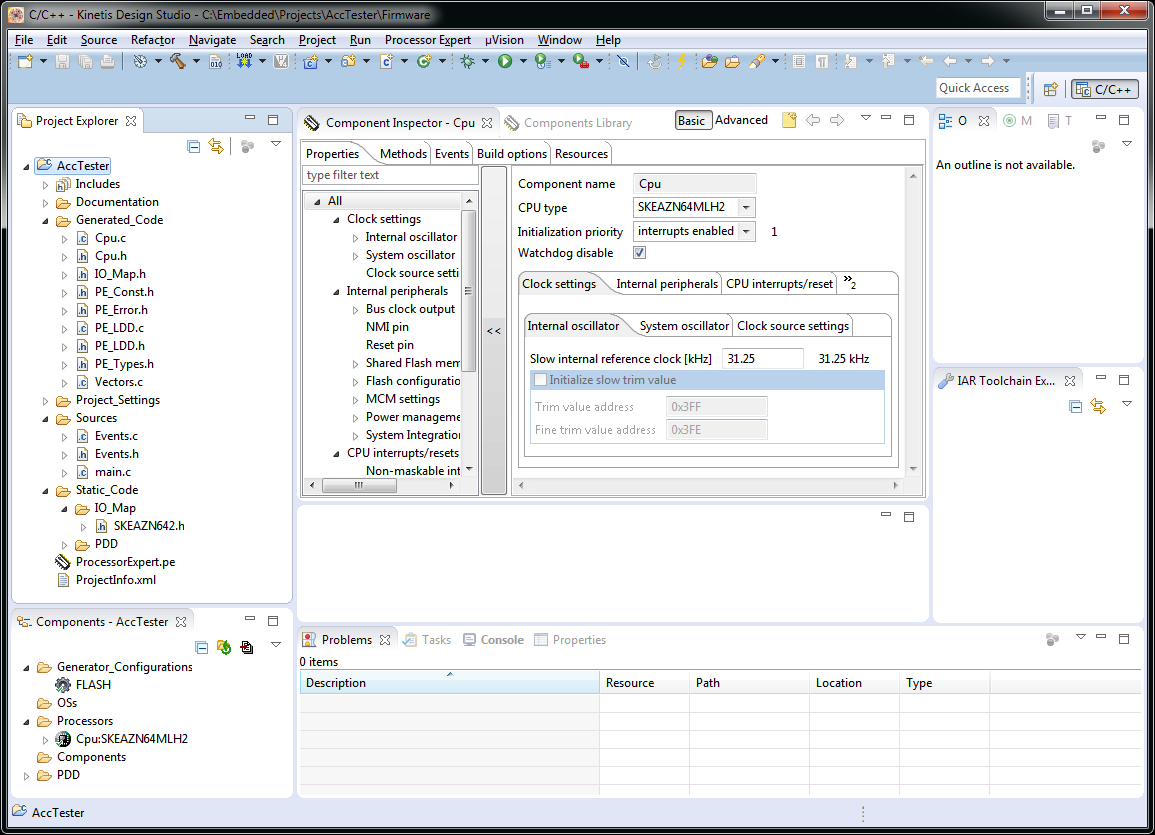Click the green Run button in toolbar
This screenshot has height=835, width=1155.
point(505,61)
